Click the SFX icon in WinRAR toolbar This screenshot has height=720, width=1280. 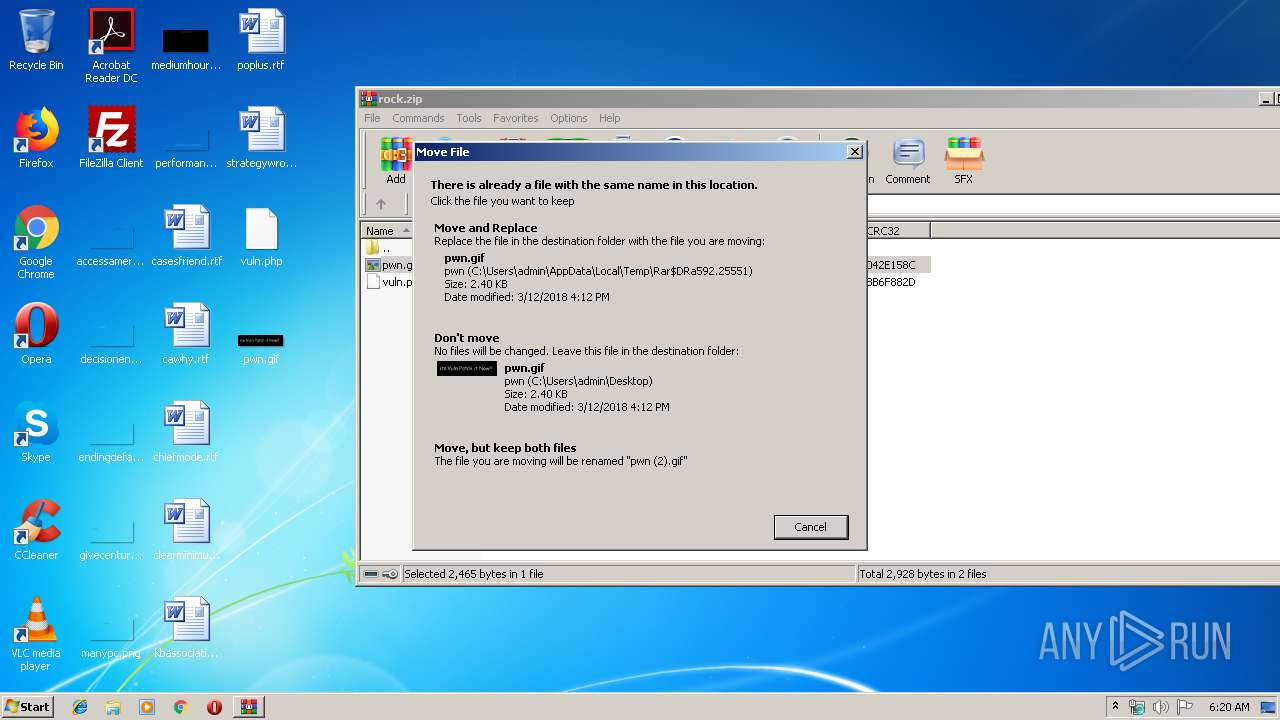pos(963,162)
